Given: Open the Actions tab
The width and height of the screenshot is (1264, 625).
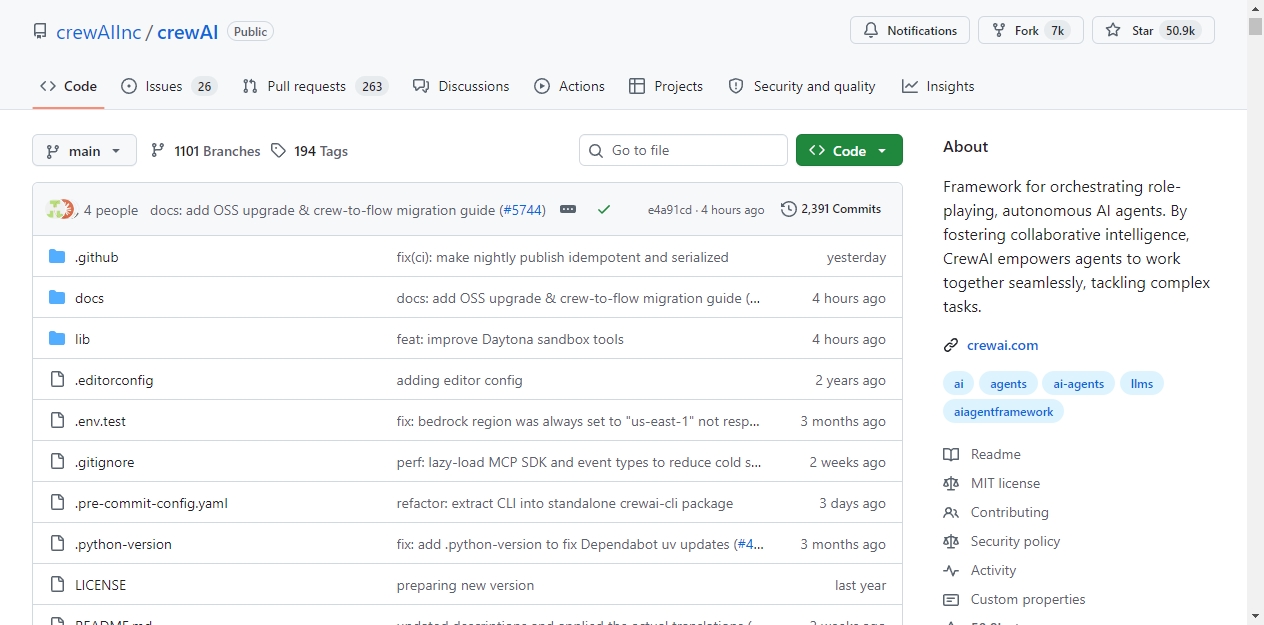Looking at the screenshot, I should (x=570, y=87).
